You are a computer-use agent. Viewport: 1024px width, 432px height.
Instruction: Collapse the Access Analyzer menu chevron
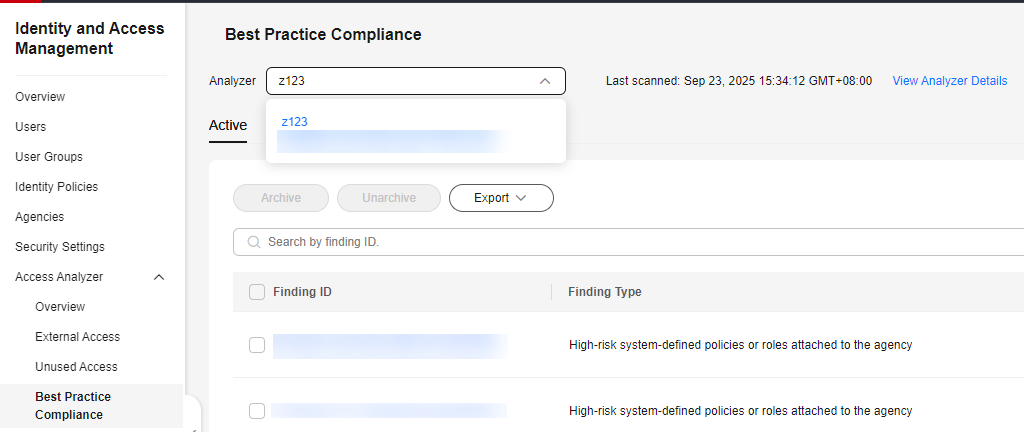(x=159, y=277)
